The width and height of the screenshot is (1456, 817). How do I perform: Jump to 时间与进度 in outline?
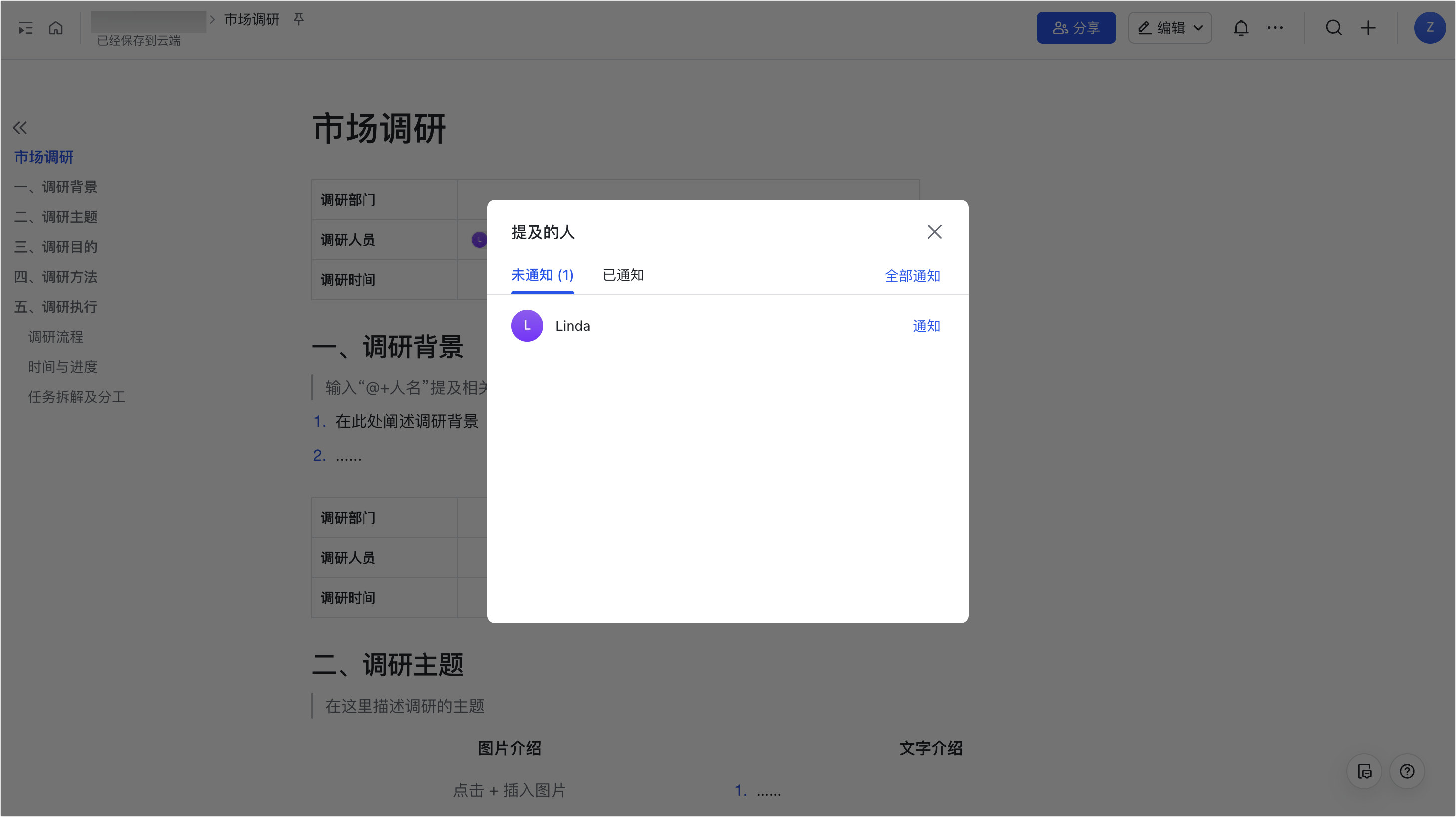(62, 367)
